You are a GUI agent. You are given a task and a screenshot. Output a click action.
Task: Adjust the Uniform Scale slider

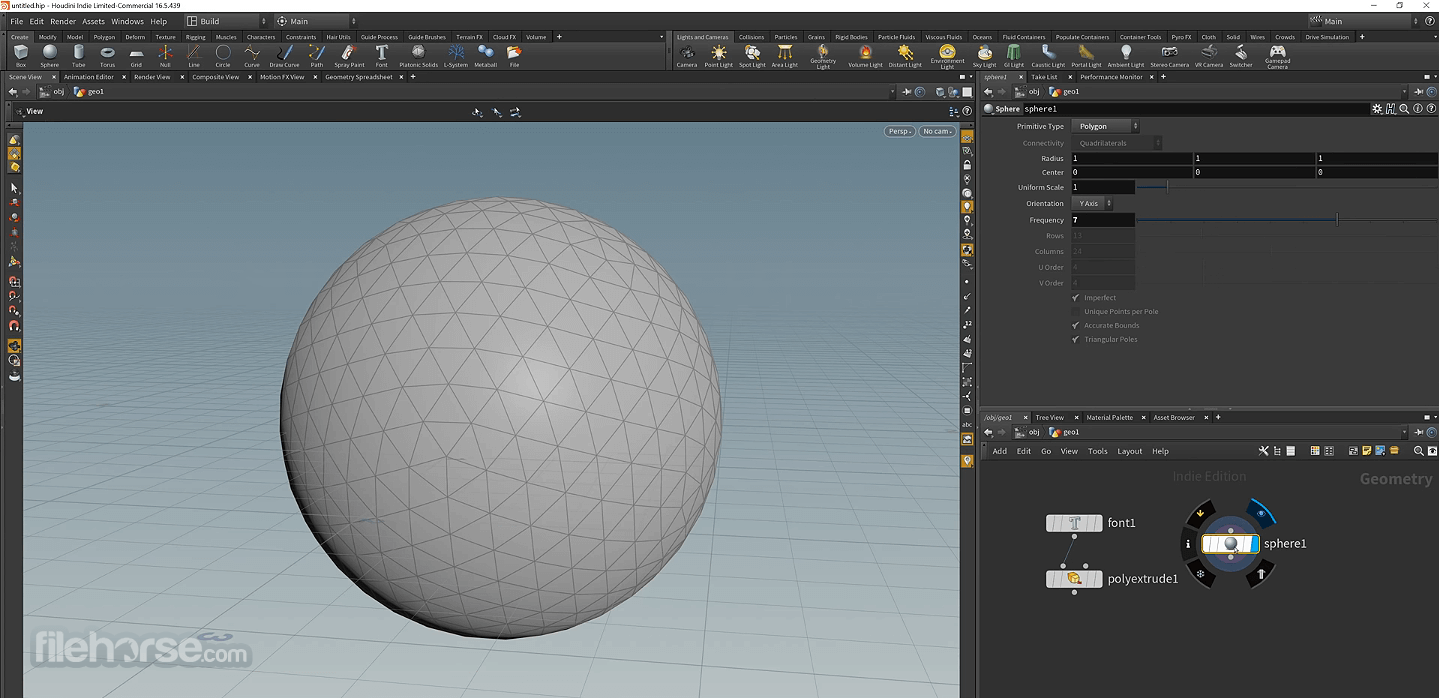1286,187
